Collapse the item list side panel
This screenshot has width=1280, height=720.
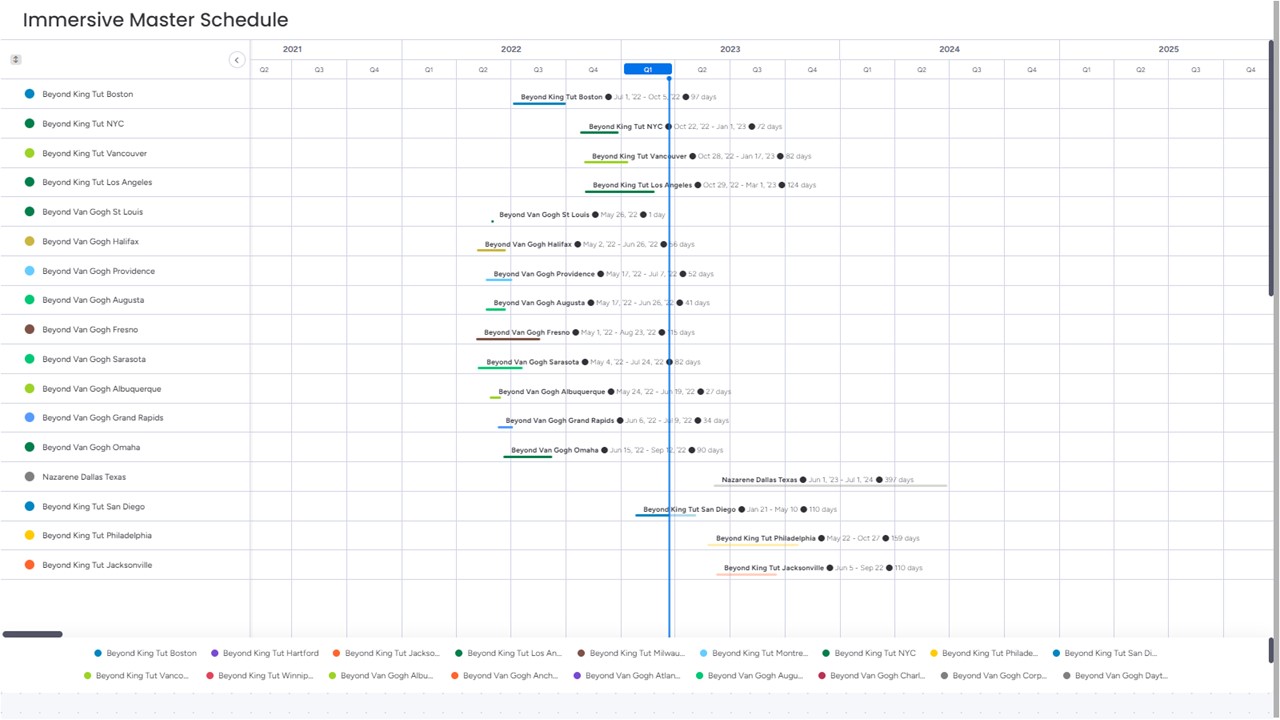pos(237,60)
